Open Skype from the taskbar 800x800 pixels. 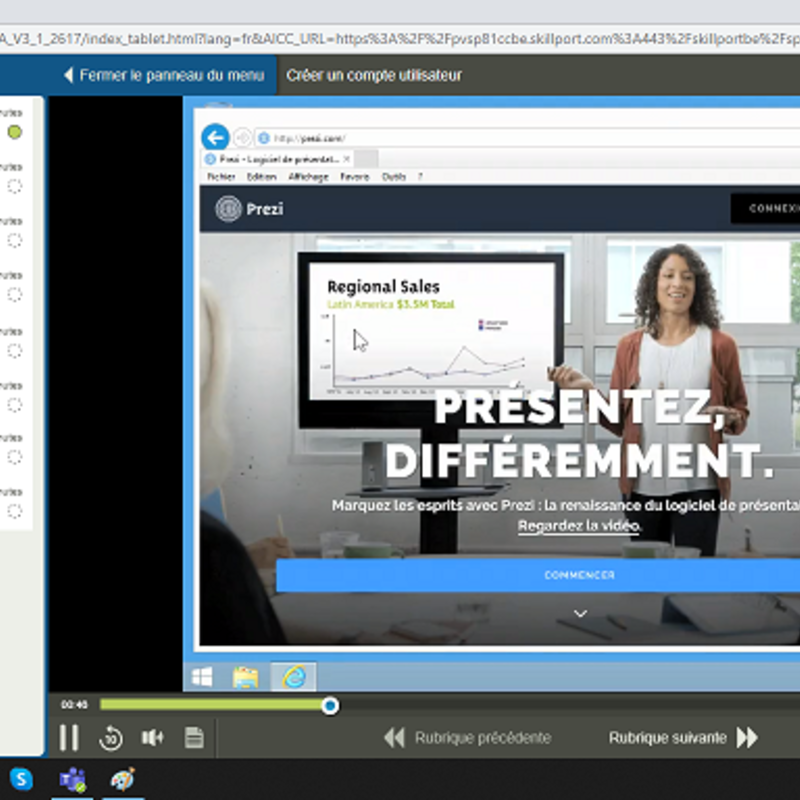point(21,779)
